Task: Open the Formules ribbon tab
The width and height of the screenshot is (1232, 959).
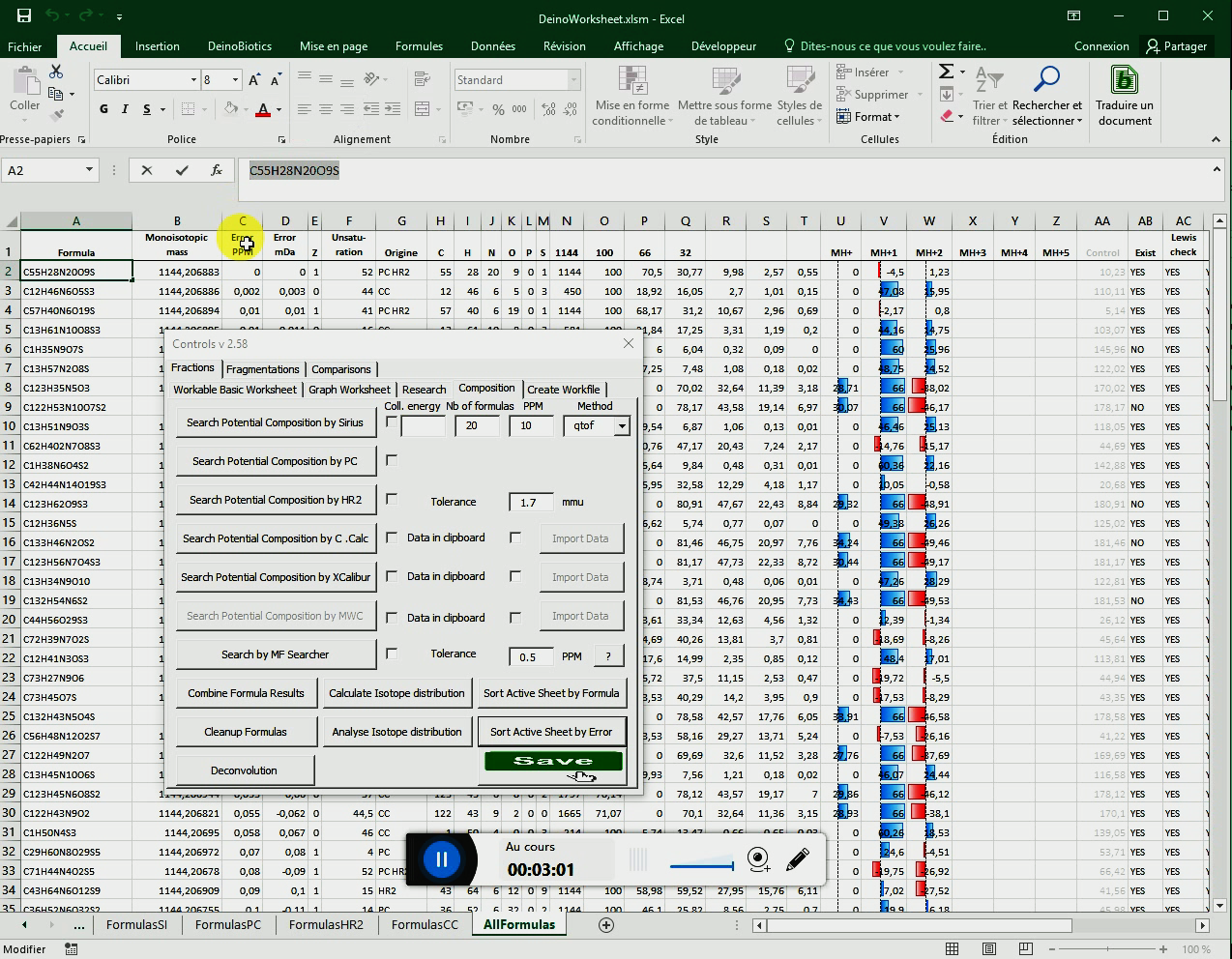Action: click(419, 46)
